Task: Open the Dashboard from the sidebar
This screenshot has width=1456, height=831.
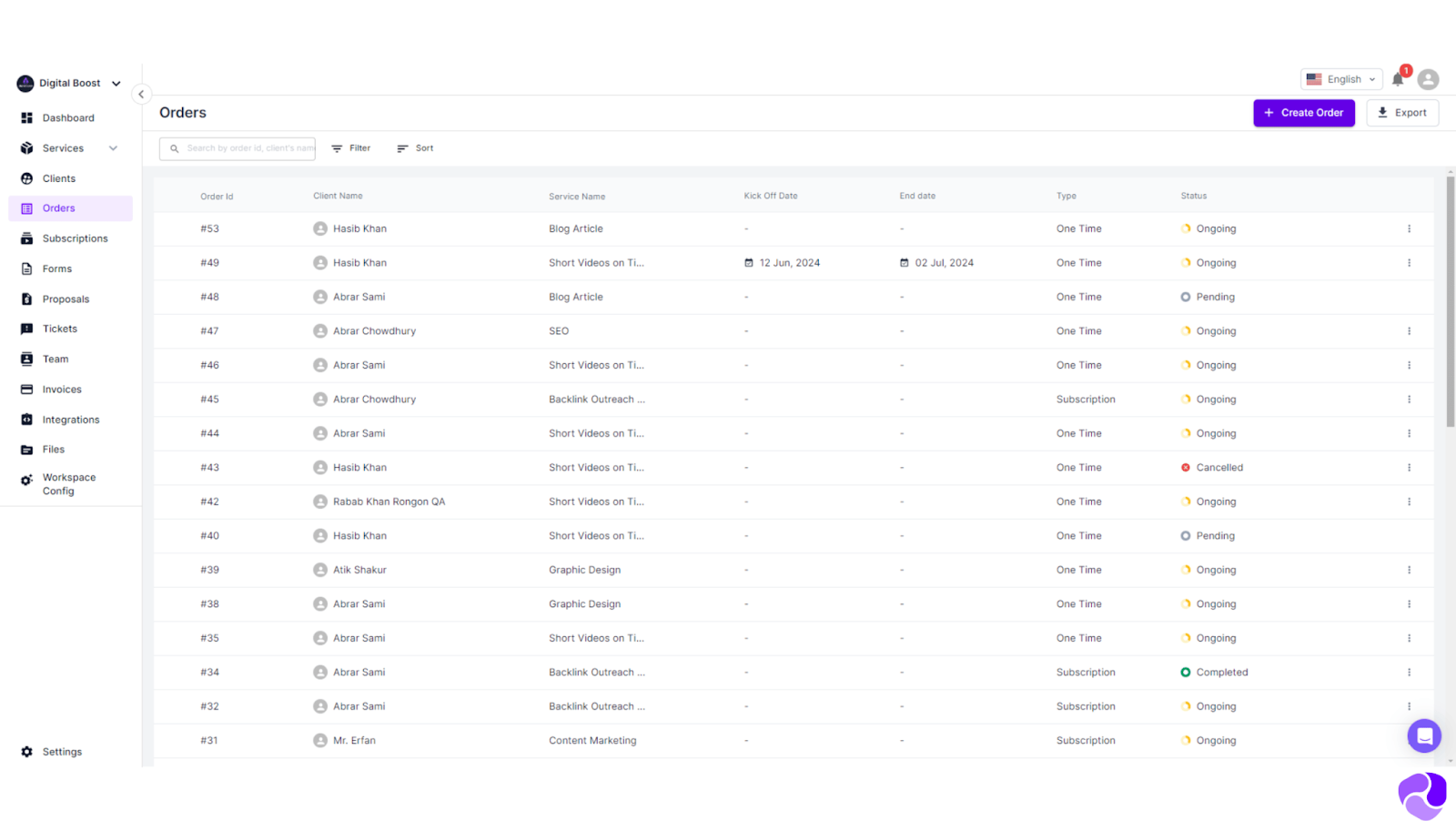Action: coord(68,117)
